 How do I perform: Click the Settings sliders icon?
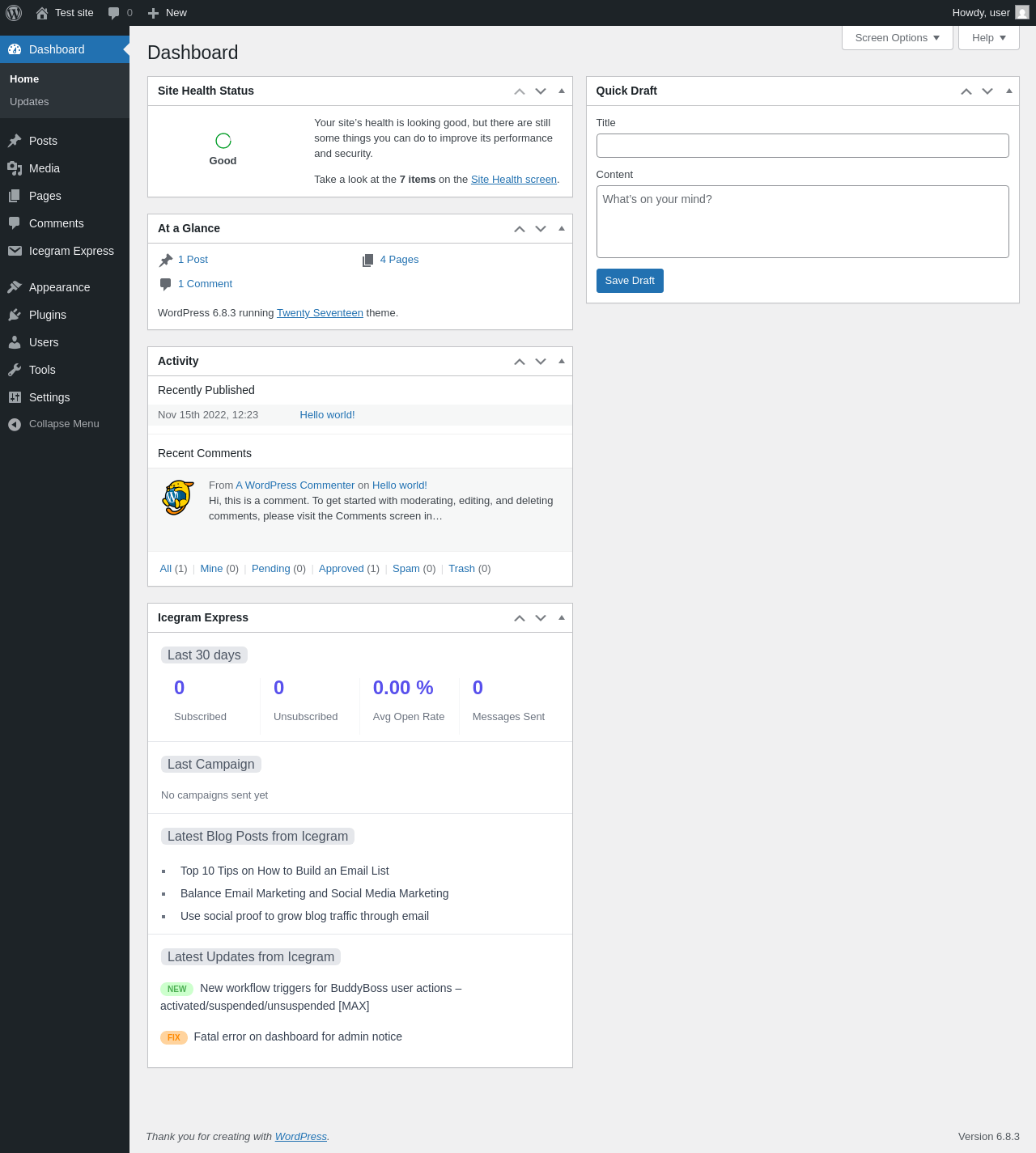coord(15,397)
